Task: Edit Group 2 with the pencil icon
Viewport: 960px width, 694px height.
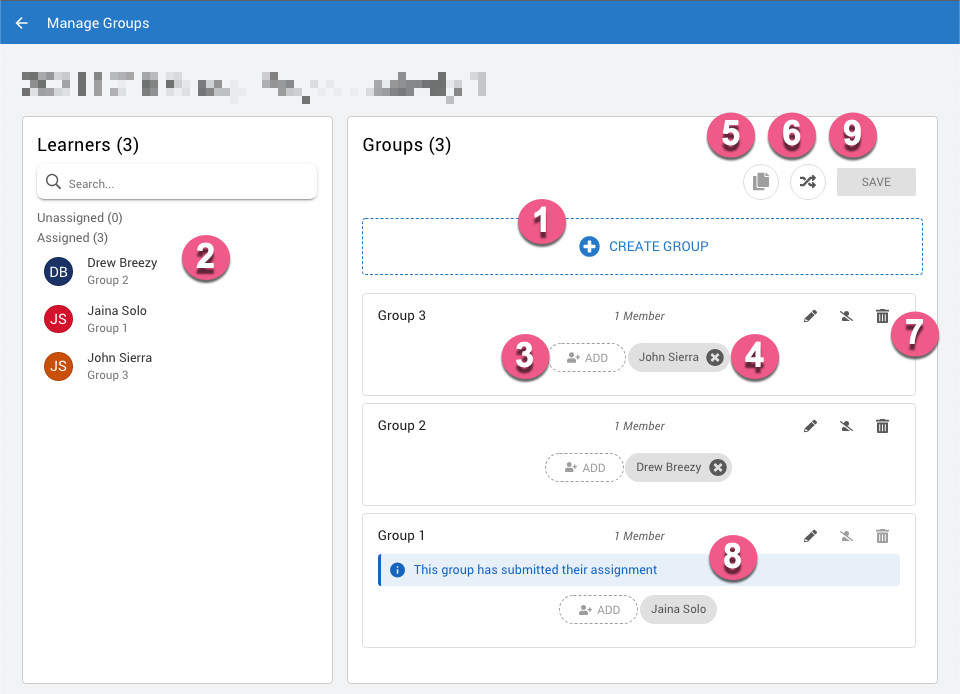Action: tap(811, 426)
